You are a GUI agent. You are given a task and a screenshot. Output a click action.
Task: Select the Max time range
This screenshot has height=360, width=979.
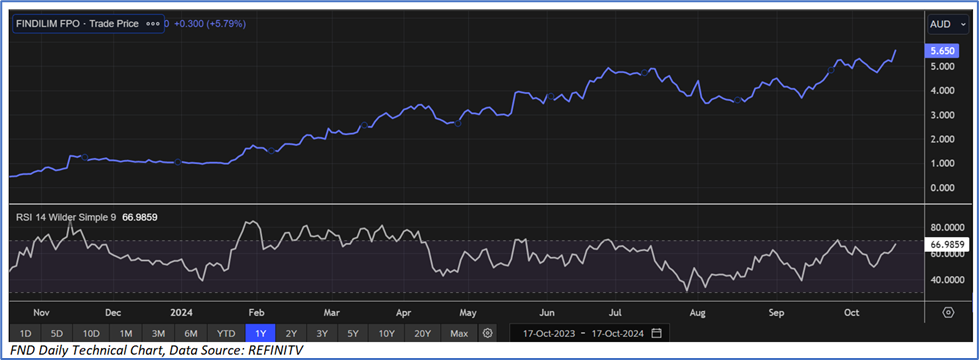click(460, 333)
